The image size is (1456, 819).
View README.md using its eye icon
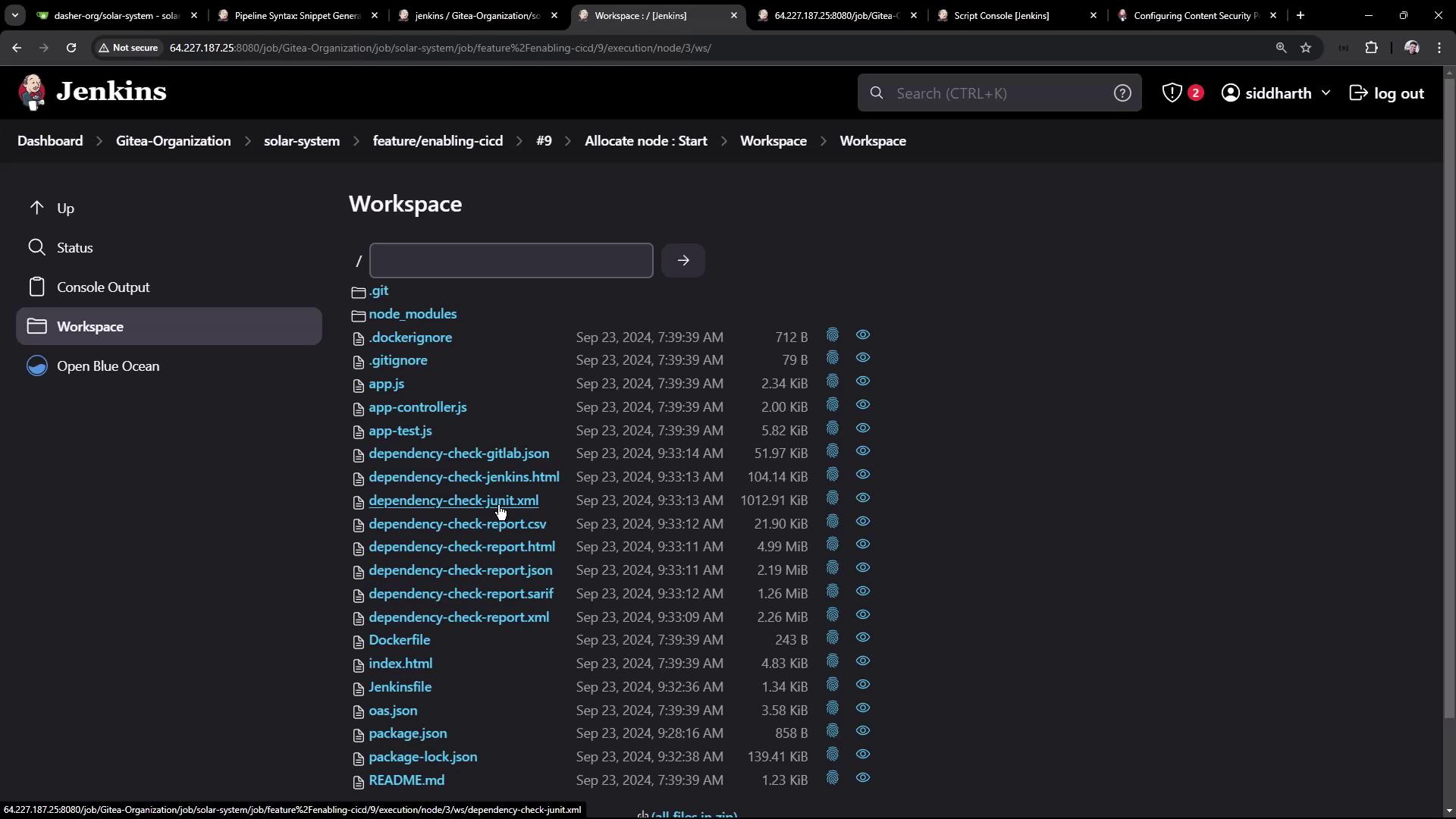pos(862,779)
